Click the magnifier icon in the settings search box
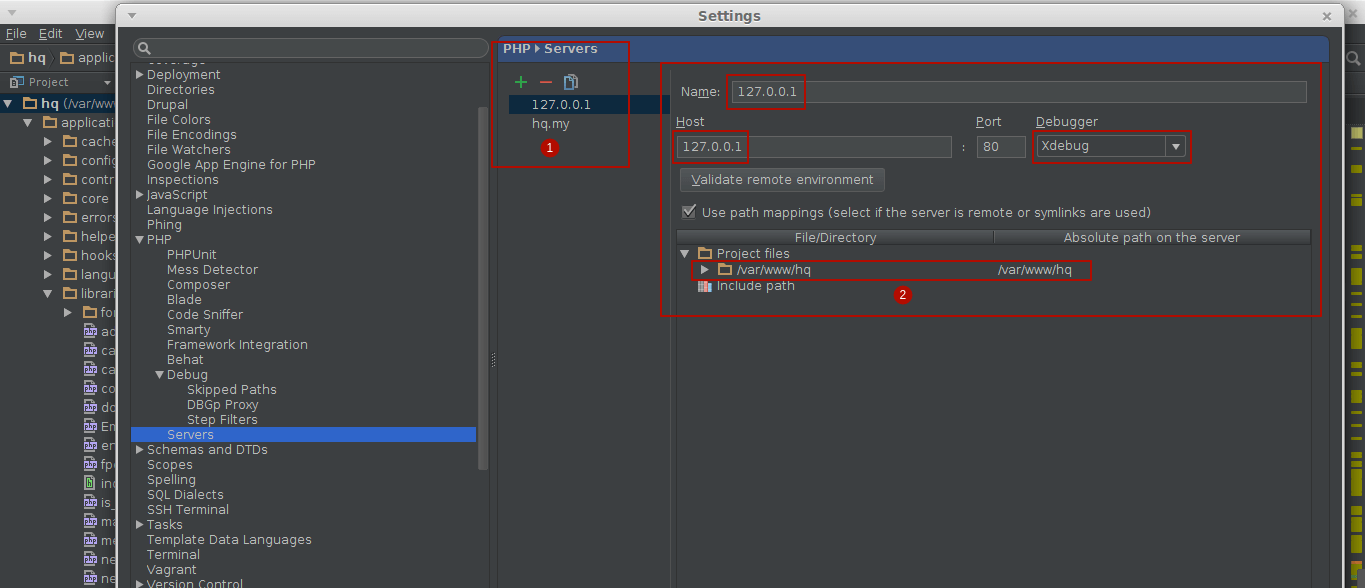Image resolution: width=1365 pixels, height=588 pixels. click(143, 48)
